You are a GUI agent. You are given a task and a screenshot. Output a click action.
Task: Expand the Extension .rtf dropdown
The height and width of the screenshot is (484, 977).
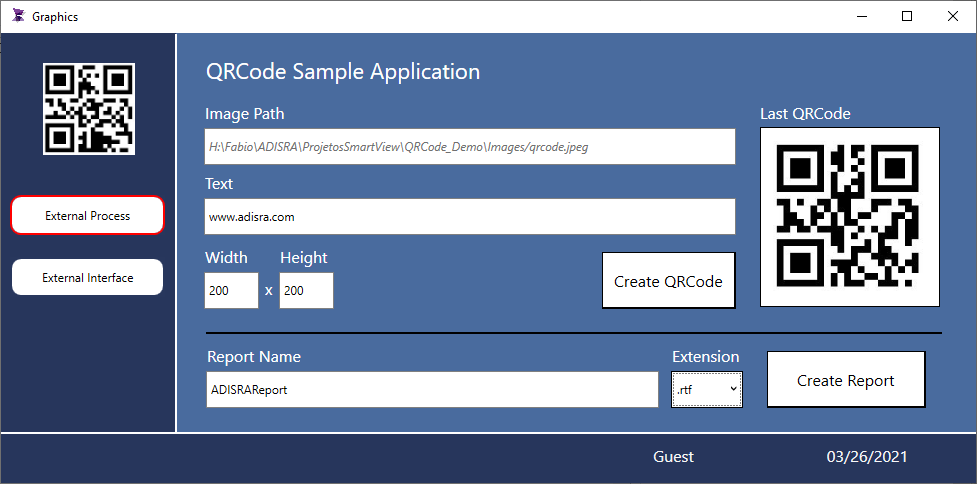[707, 389]
